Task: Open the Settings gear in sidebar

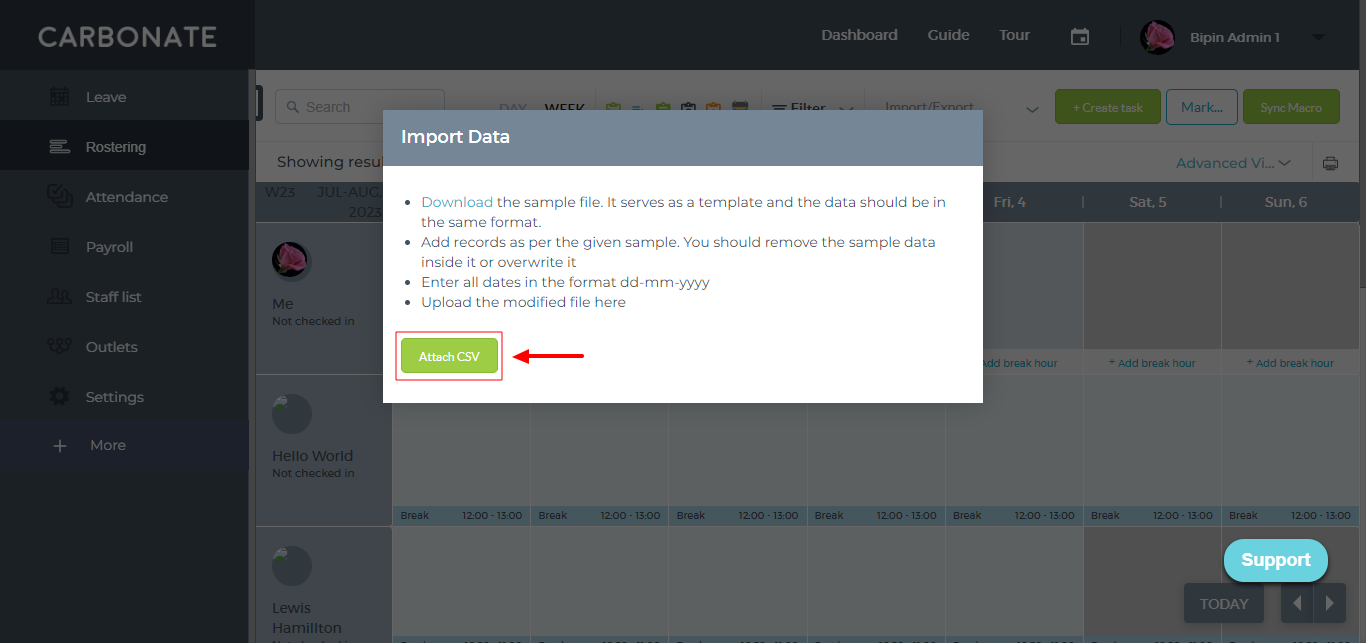Action: (x=60, y=397)
